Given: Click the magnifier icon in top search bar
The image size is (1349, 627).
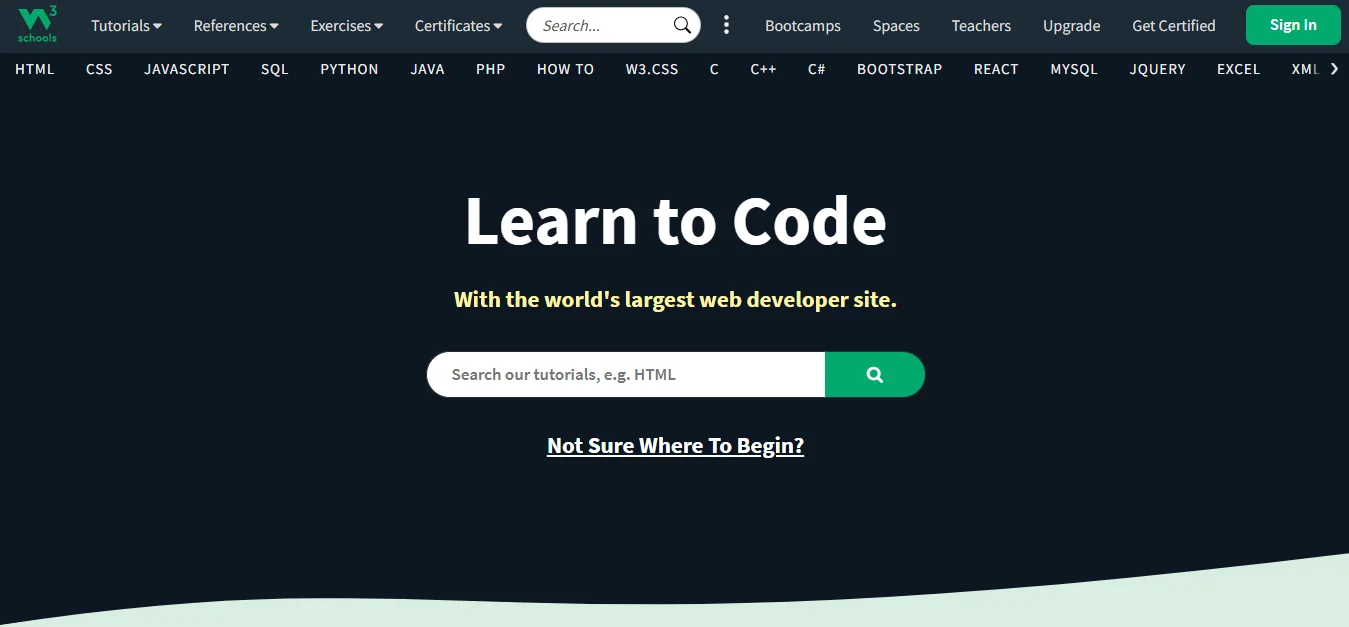Looking at the screenshot, I should [x=681, y=25].
